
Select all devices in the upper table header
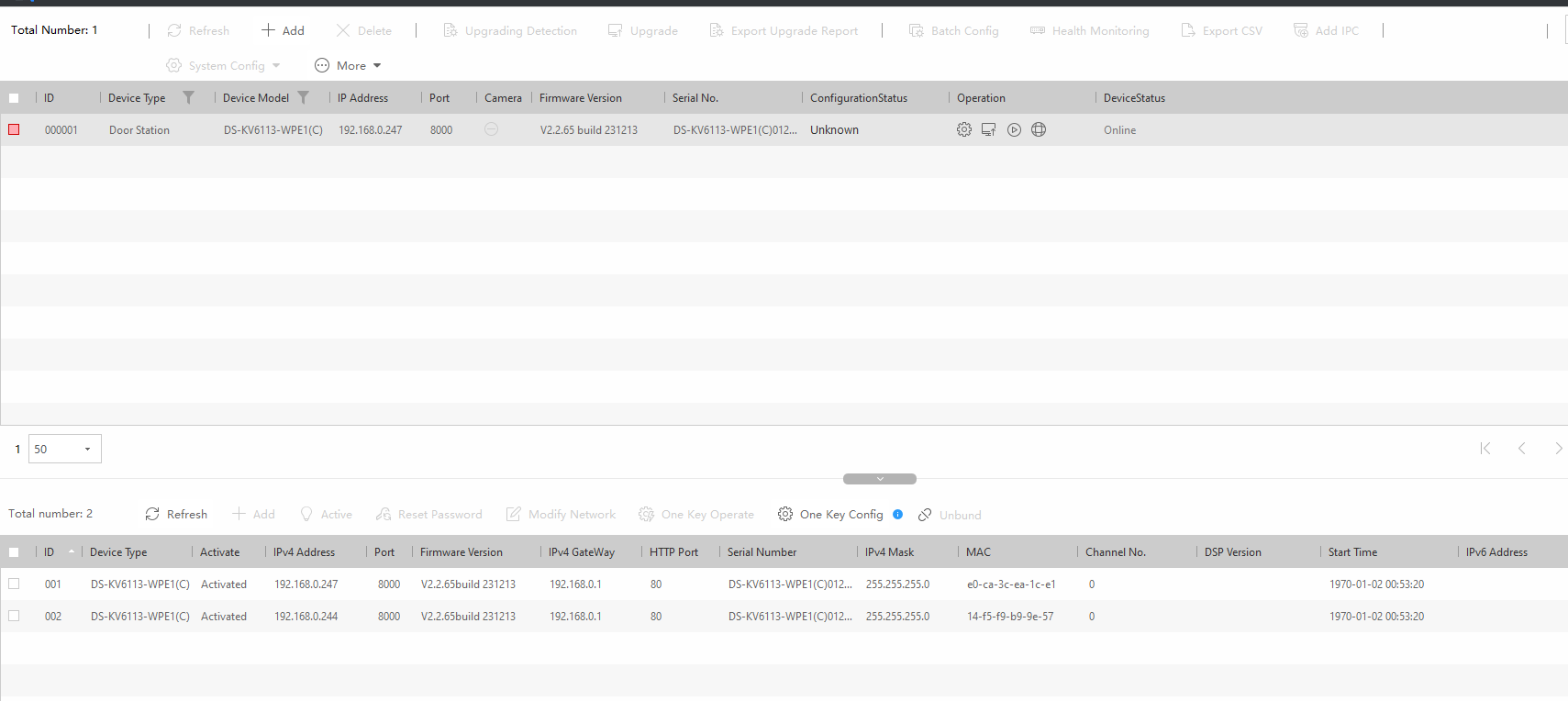coord(14,98)
